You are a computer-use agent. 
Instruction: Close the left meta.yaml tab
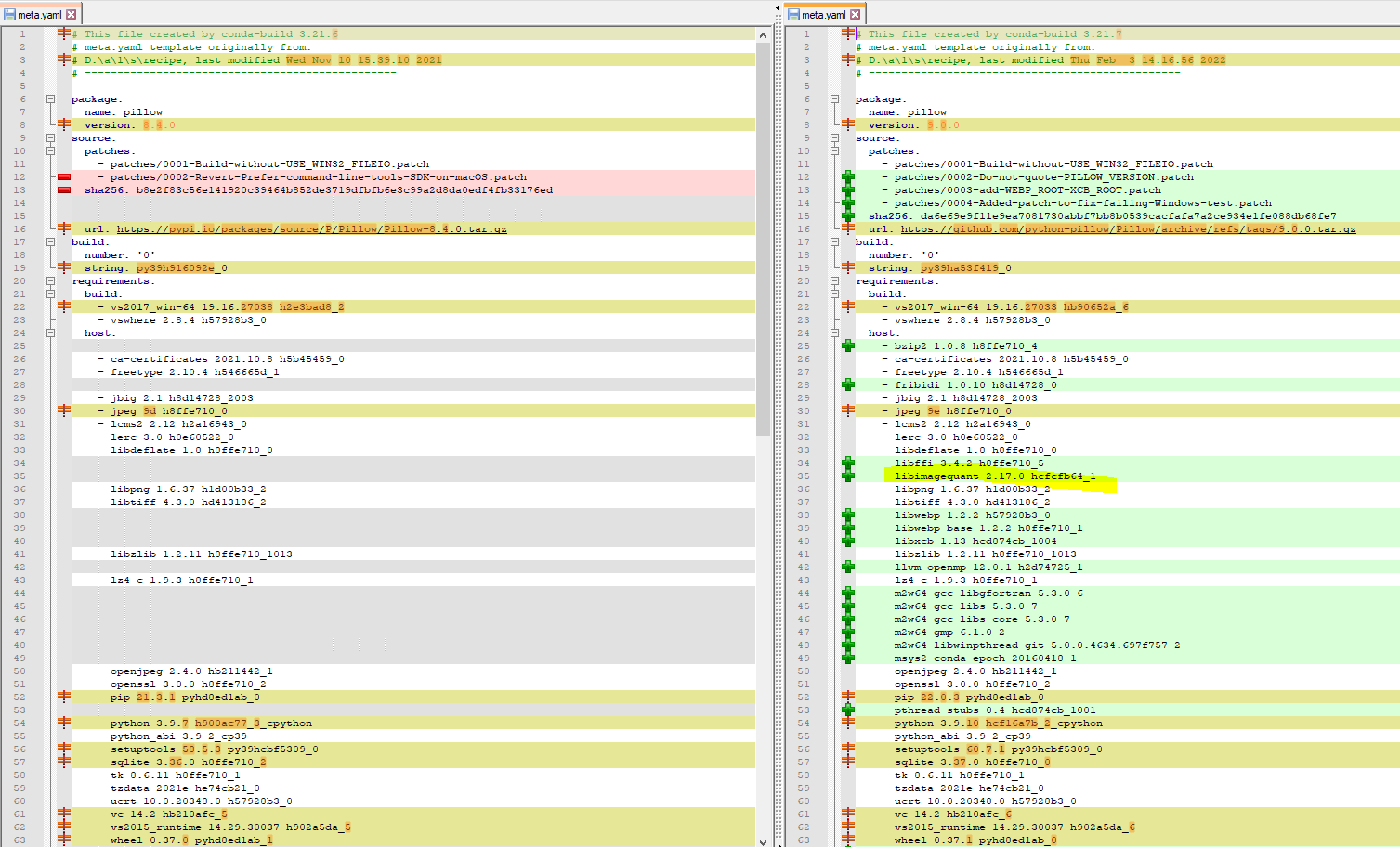72,15
